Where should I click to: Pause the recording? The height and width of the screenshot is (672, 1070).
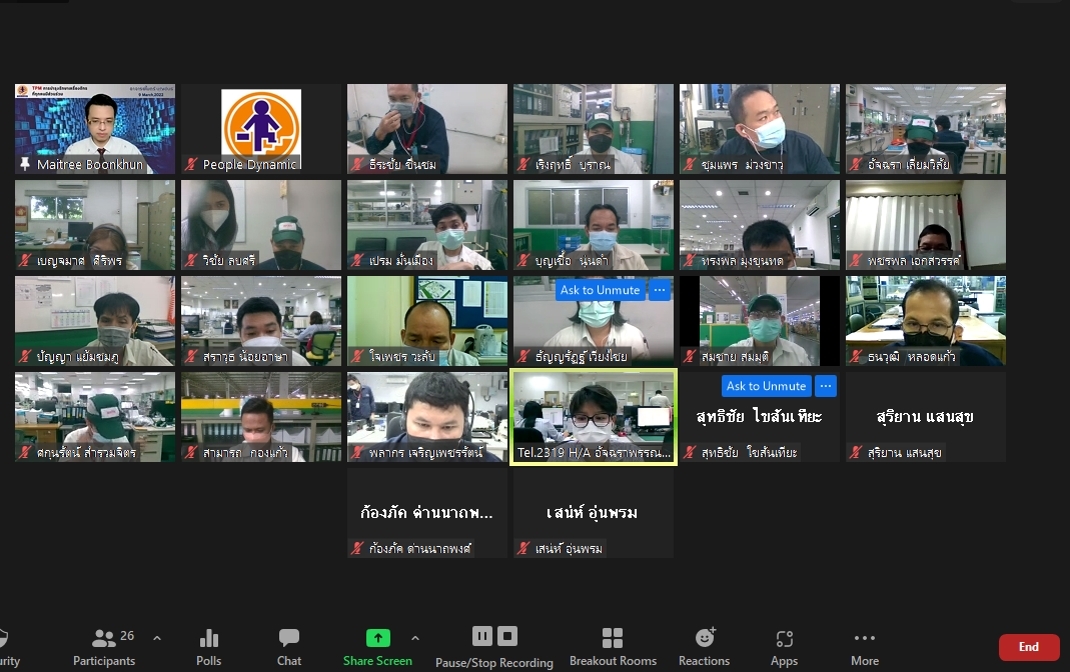click(x=482, y=636)
